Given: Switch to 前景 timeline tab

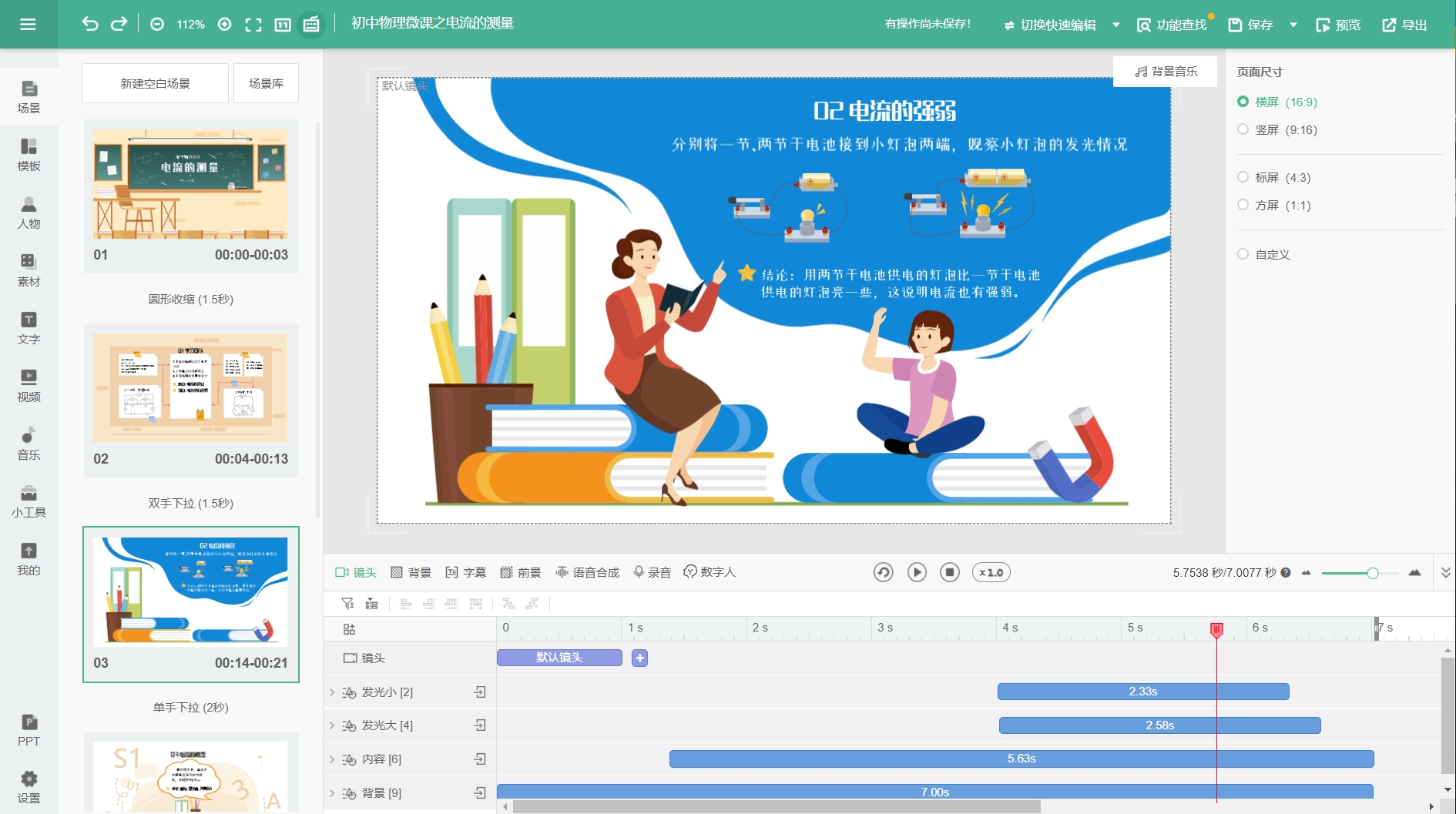Looking at the screenshot, I should tap(521, 572).
